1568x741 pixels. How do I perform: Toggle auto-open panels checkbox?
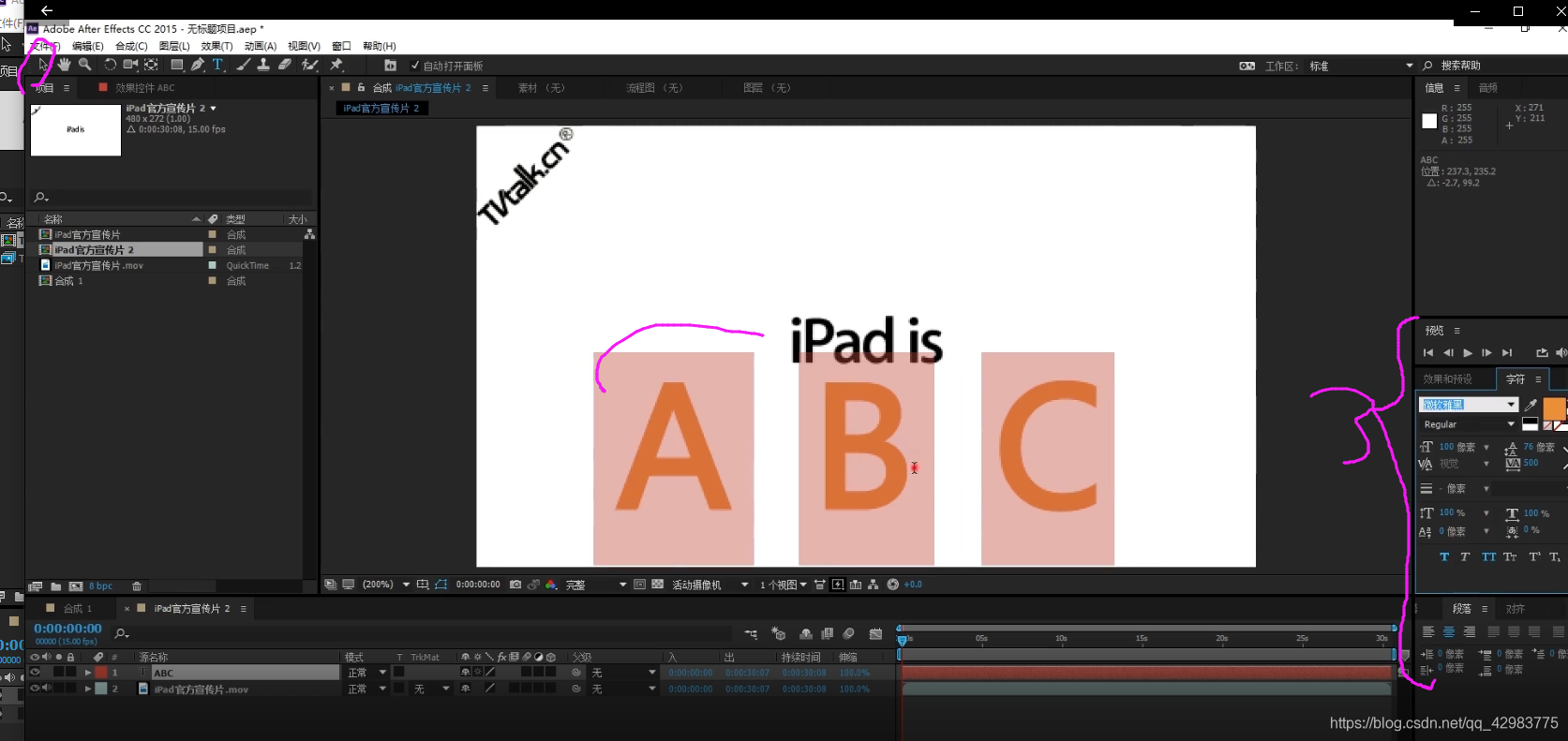pyautogui.click(x=415, y=66)
